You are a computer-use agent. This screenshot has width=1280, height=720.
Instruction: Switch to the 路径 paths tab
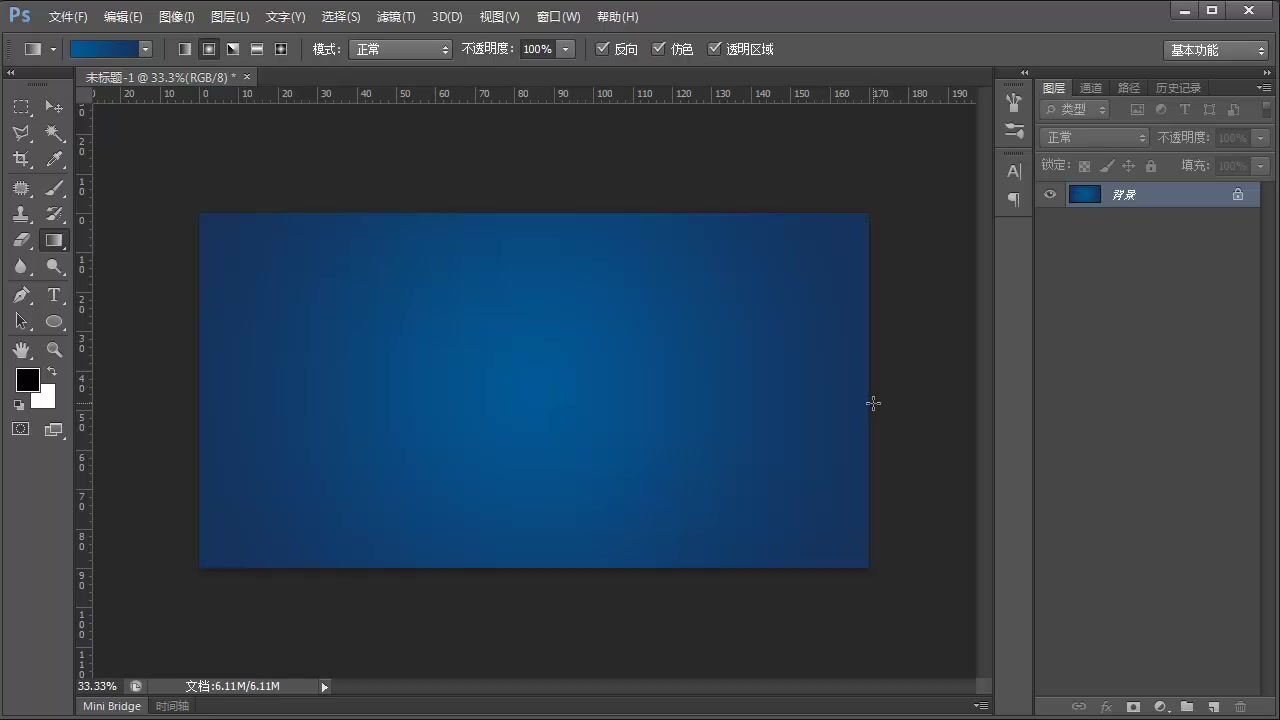click(1128, 88)
